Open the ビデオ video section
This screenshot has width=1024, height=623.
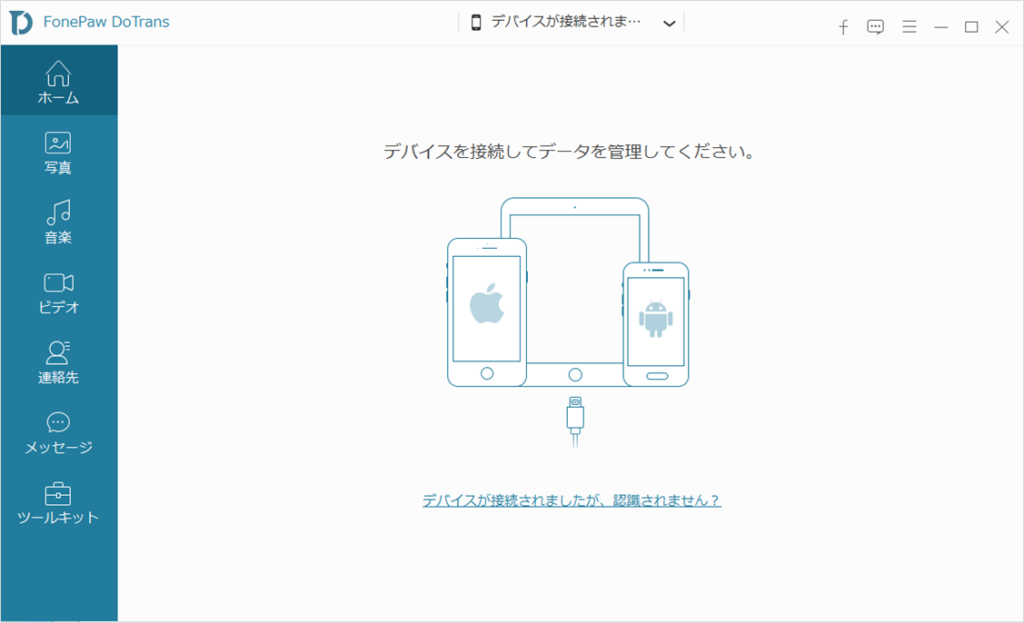(59, 293)
